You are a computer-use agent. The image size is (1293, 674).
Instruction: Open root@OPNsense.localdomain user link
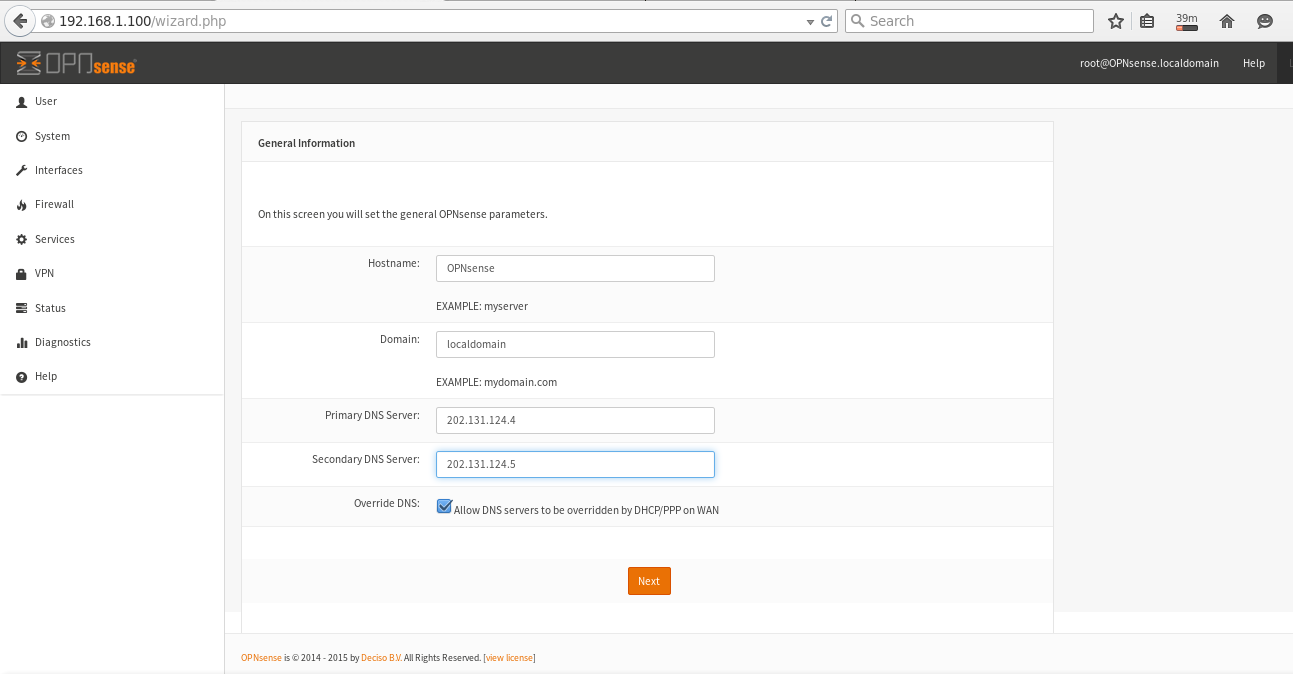point(1149,63)
